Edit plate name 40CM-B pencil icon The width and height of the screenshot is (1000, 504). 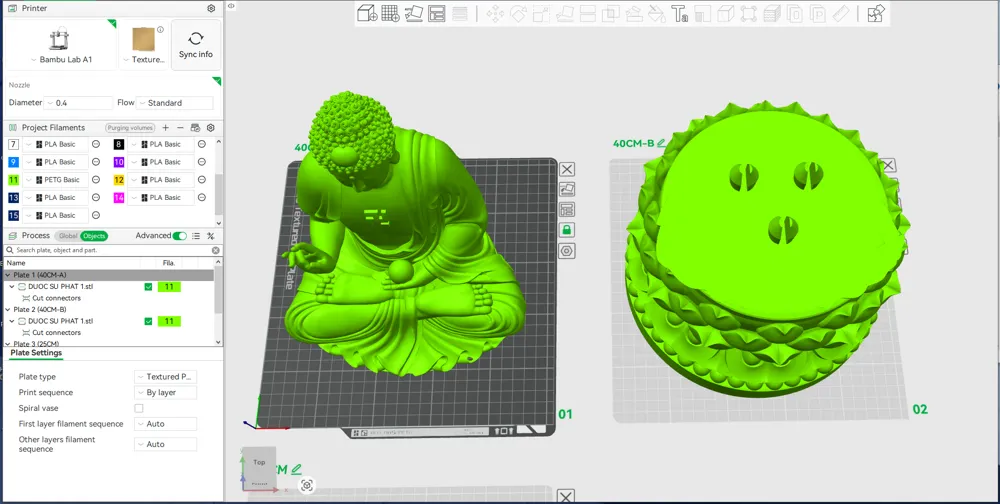661,143
